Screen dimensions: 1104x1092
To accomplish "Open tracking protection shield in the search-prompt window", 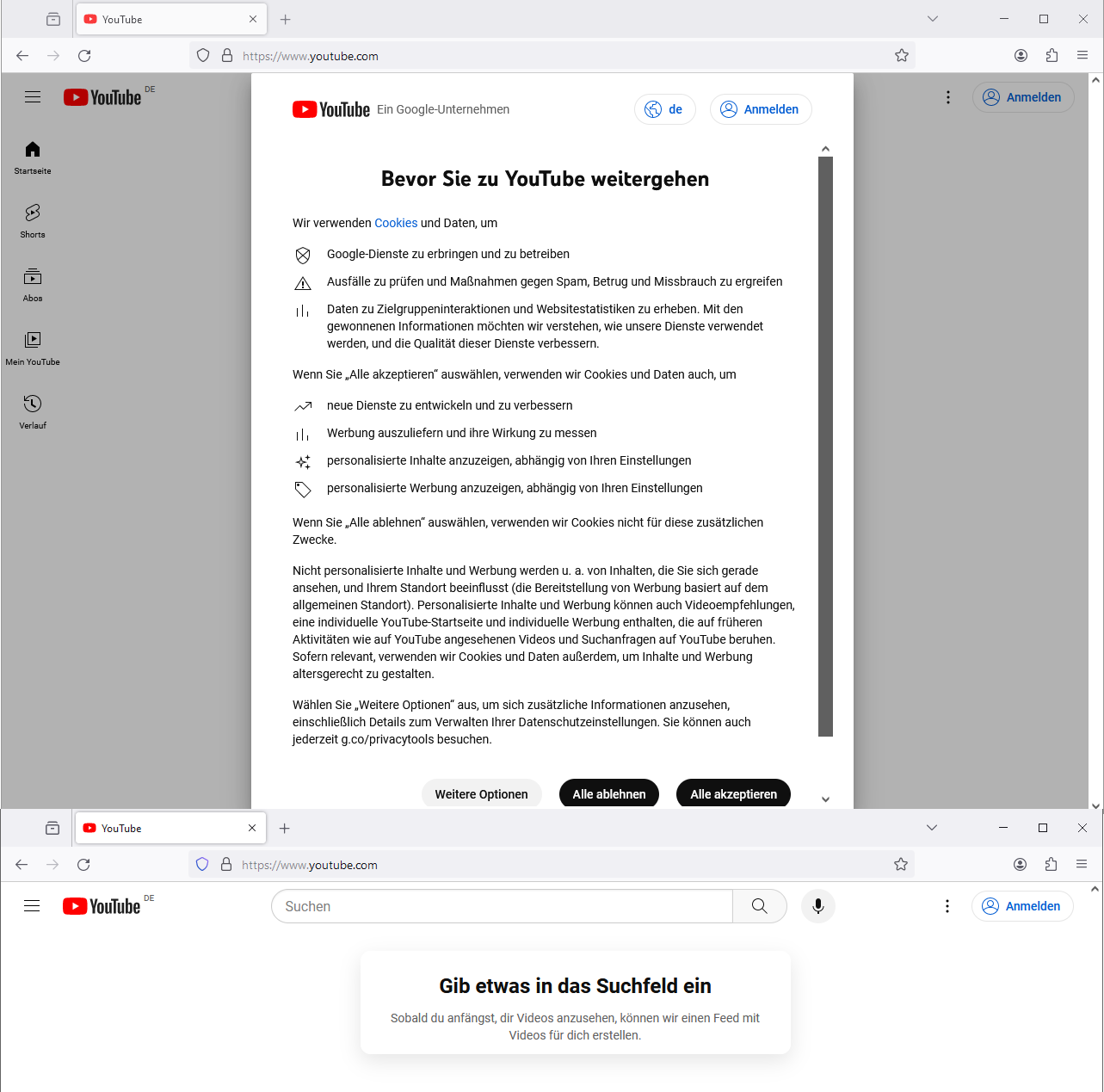I will pyautogui.click(x=202, y=865).
